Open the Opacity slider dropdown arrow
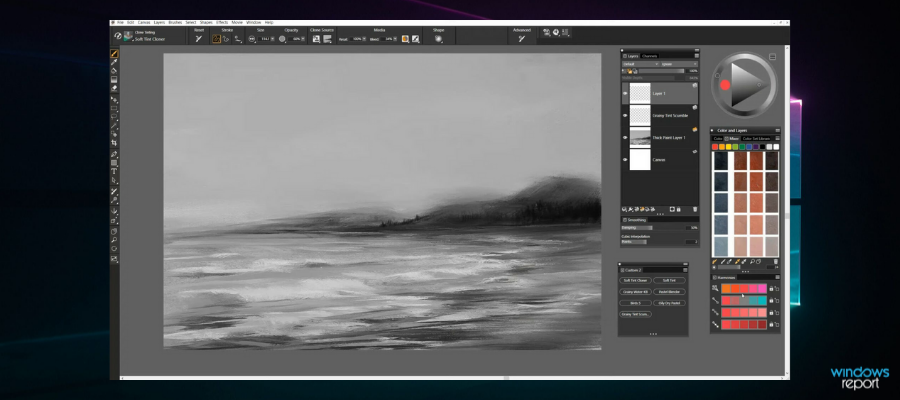Viewport: 900px width, 400px height. point(302,39)
